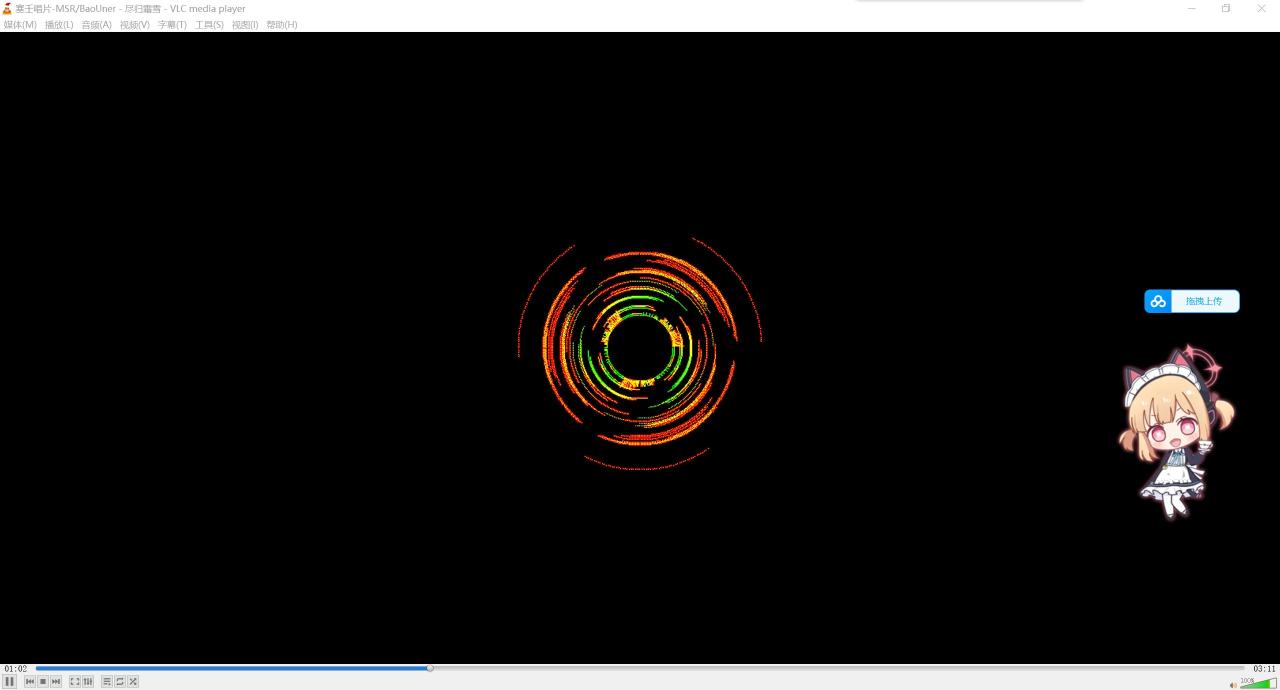This screenshot has height=690, width=1280.
Task: Toggle random shuffle playback
Action: click(133, 681)
